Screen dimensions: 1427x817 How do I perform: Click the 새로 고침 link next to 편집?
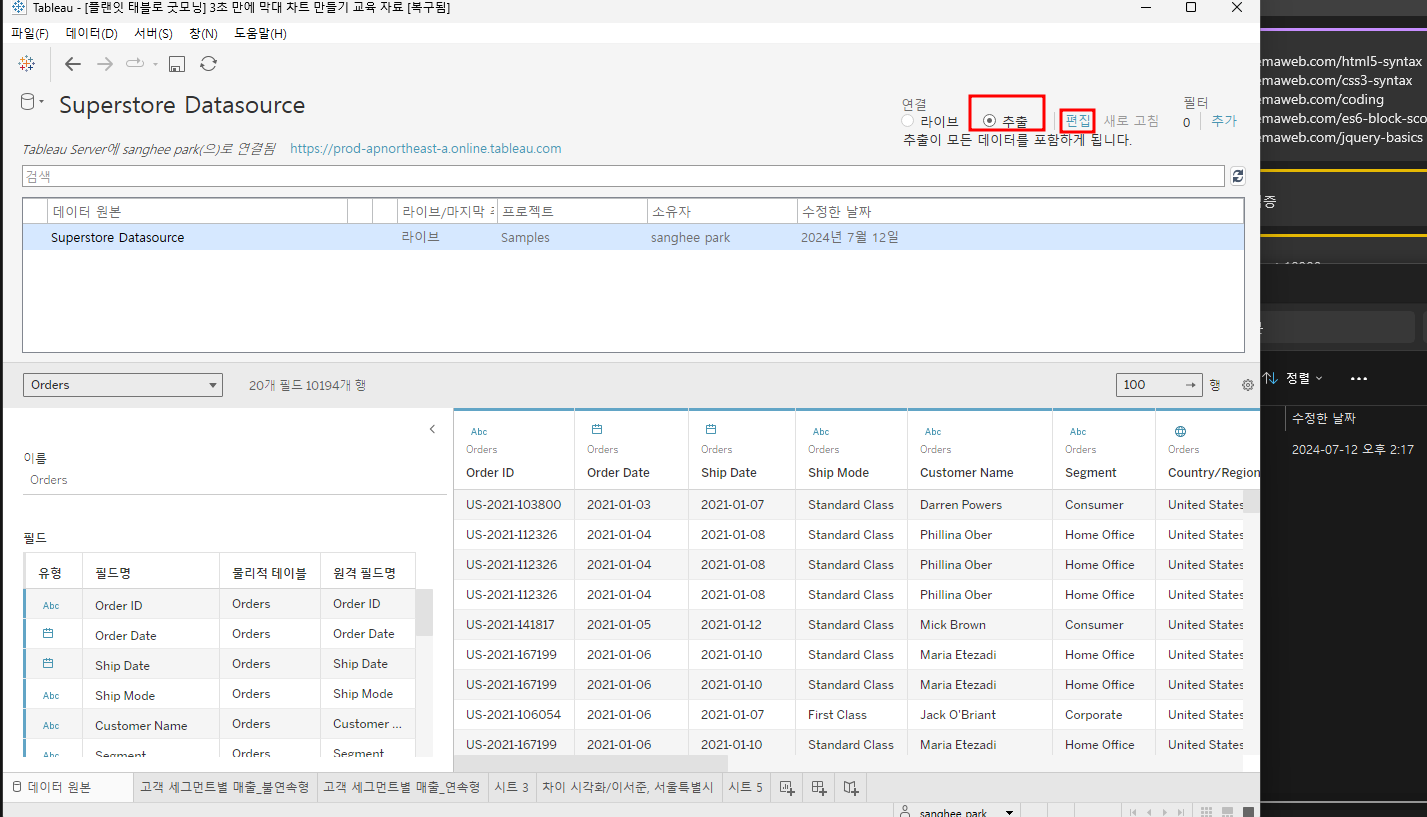tap(1131, 121)
